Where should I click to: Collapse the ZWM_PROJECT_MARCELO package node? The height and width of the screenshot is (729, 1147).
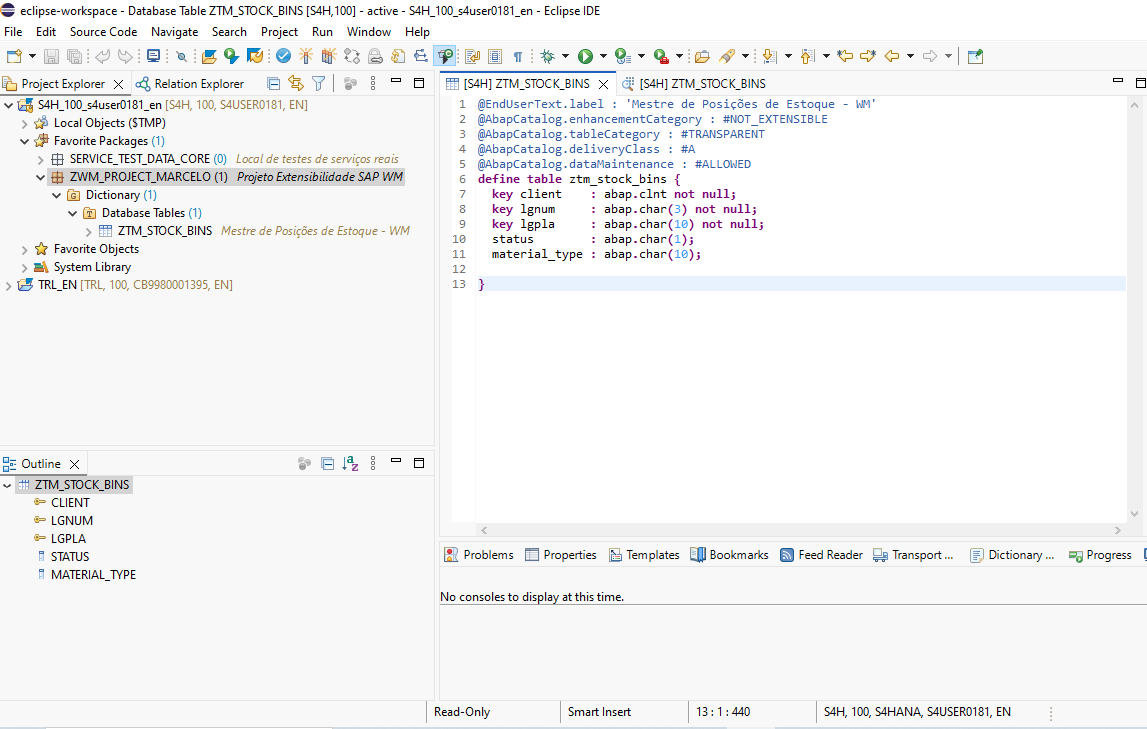tap(41, 177)
